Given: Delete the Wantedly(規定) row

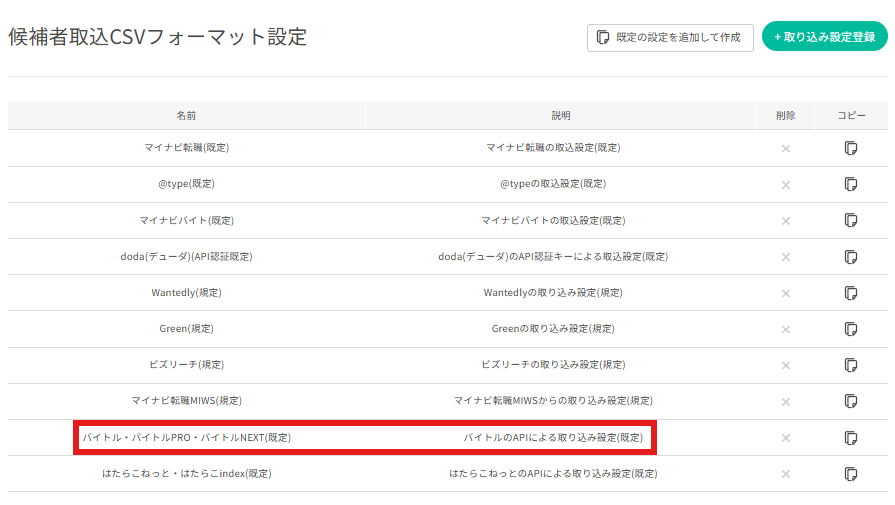Looking at the screenshot, I should click(786, 294).
